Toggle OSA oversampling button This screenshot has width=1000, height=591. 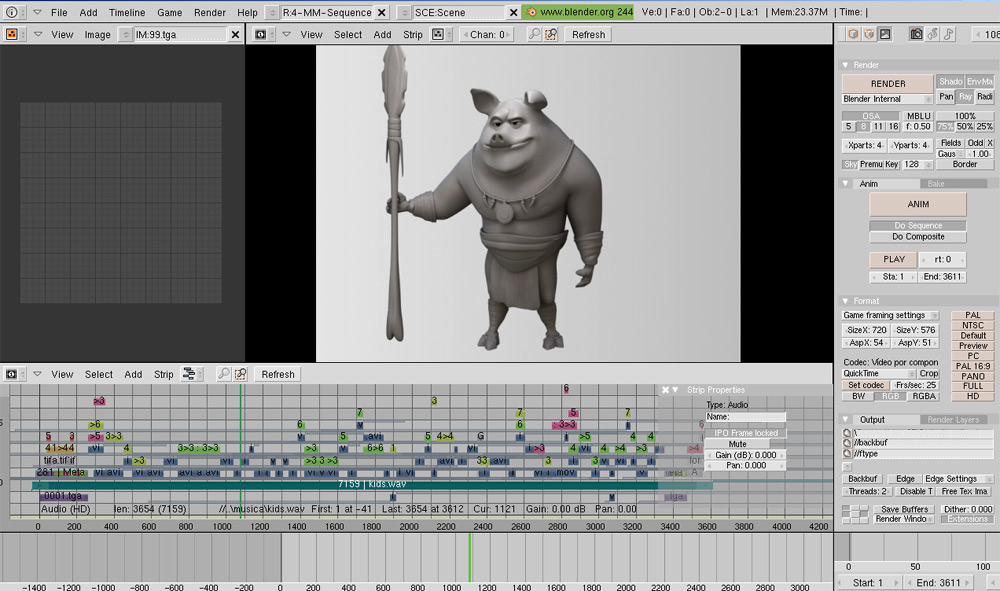(x=871, y=116)
